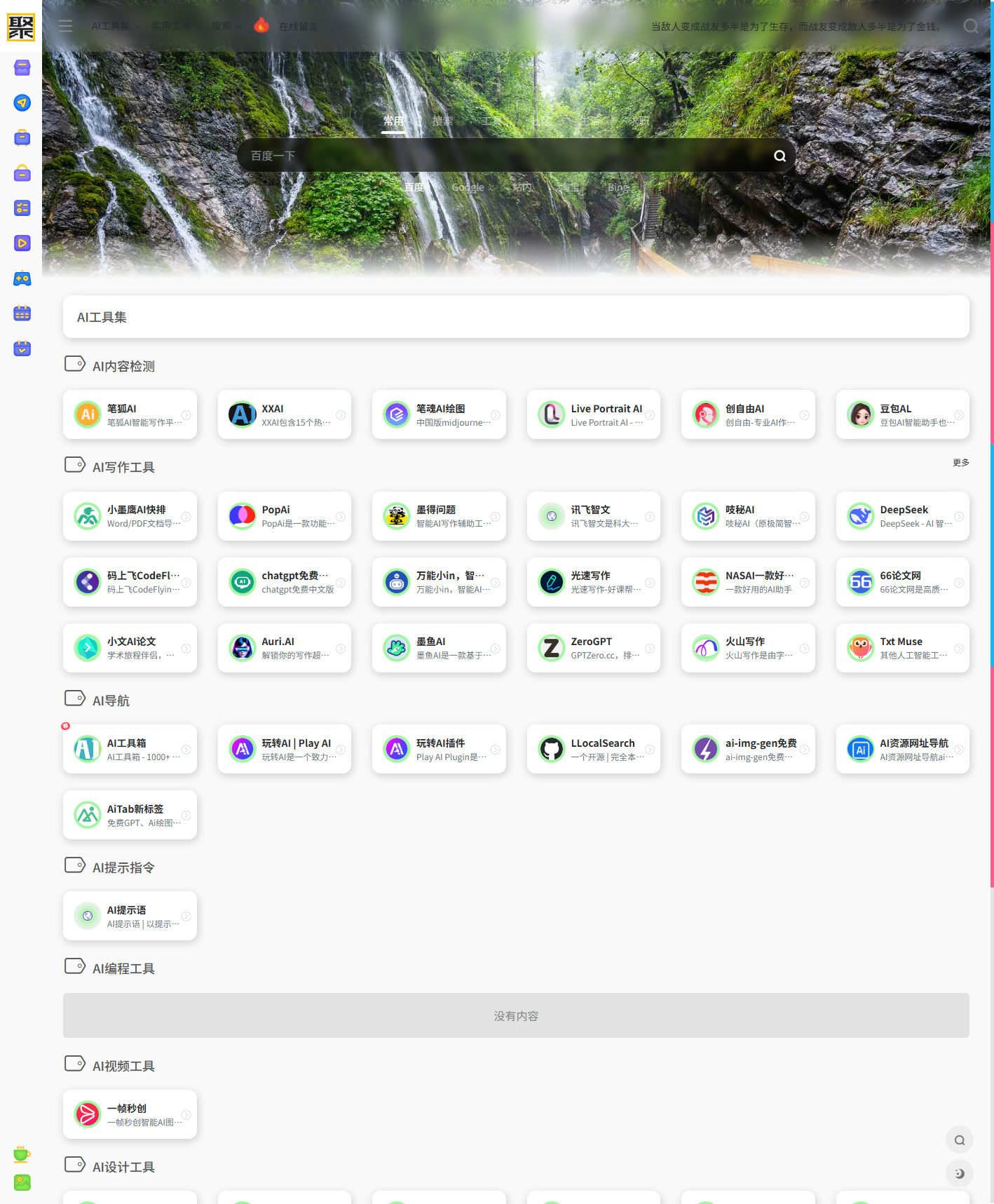Switch to the 常用 search tab
The height and width of the screenshot is (1204, 994).
tap(393, 121)
